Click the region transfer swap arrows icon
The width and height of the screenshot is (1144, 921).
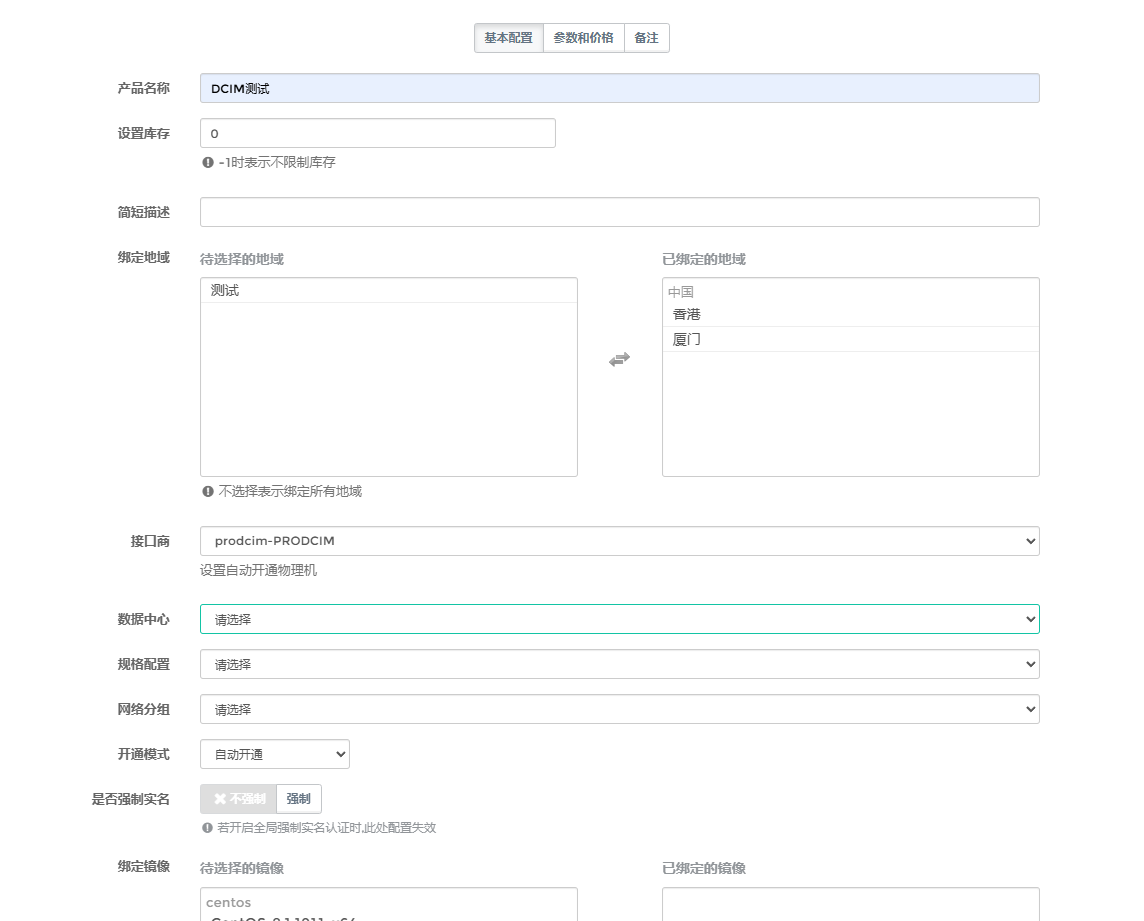click(619, 359)
